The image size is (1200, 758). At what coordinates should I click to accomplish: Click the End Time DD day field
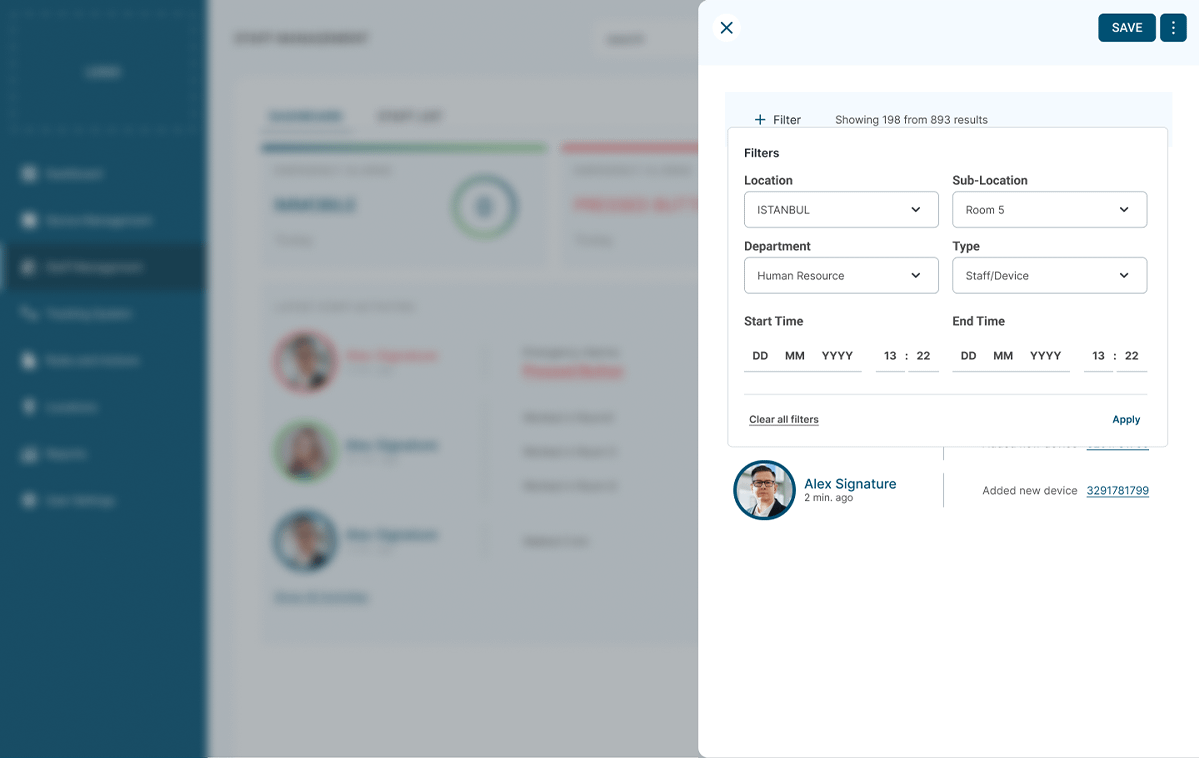[968, 356]
